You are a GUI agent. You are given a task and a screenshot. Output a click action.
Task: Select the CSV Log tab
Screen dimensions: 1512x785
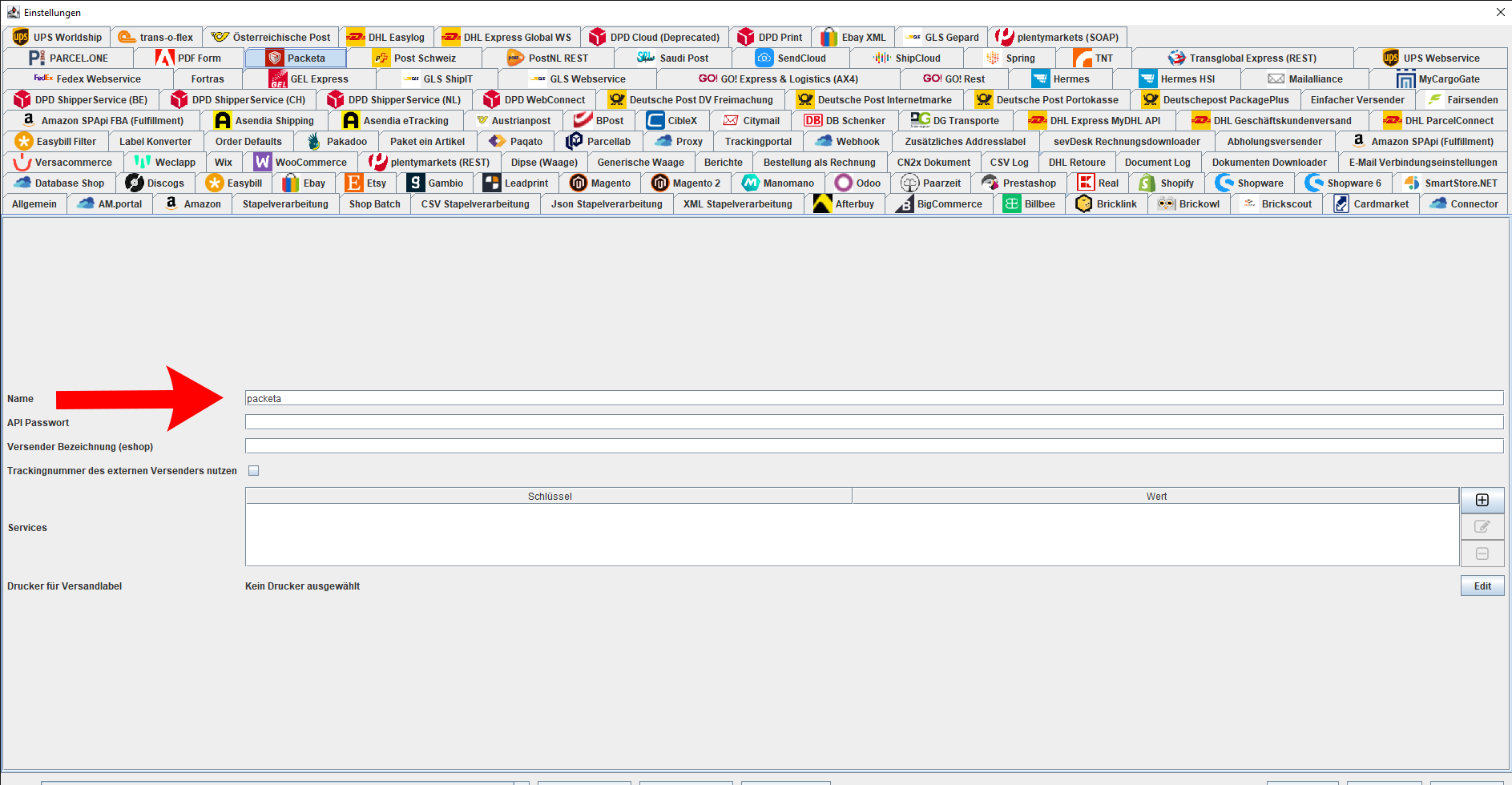point(1009,162)
